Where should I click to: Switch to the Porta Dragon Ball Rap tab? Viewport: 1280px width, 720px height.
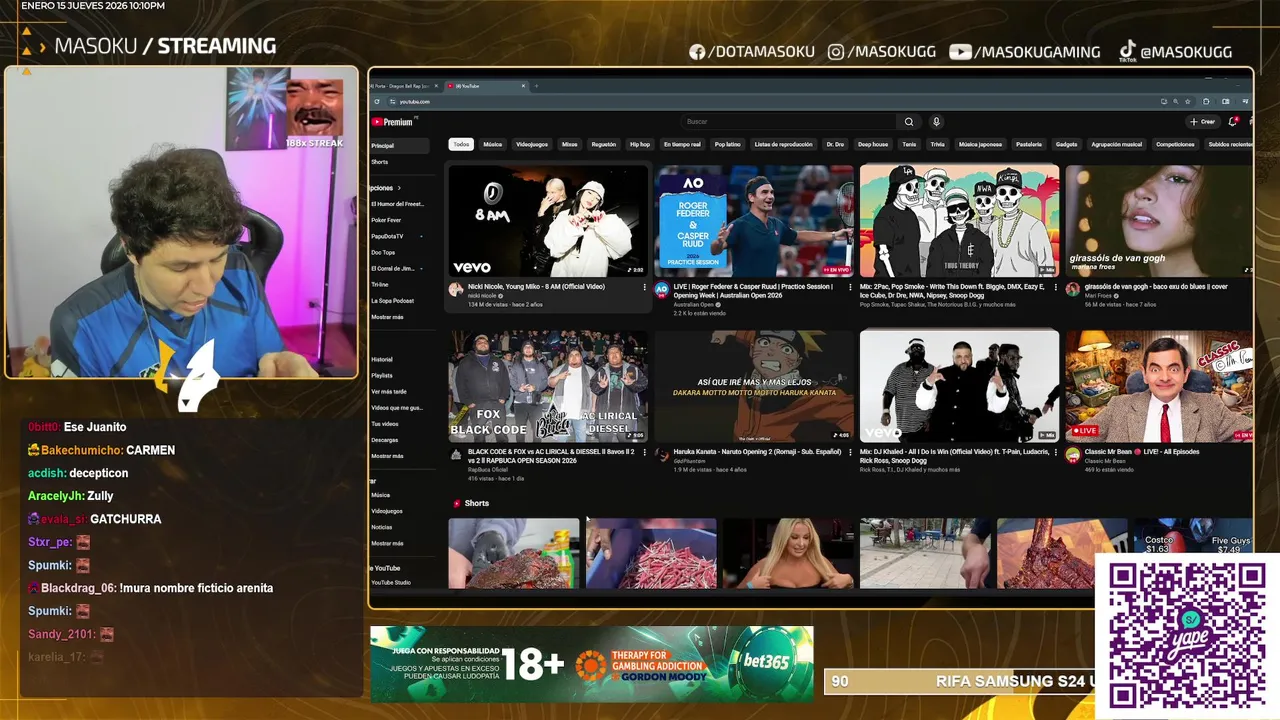click(x=403, y=86)
